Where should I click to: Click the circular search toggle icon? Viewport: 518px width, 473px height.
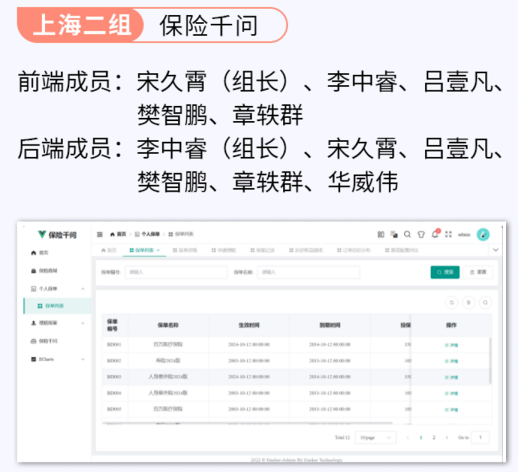click(x=485, y=303)
